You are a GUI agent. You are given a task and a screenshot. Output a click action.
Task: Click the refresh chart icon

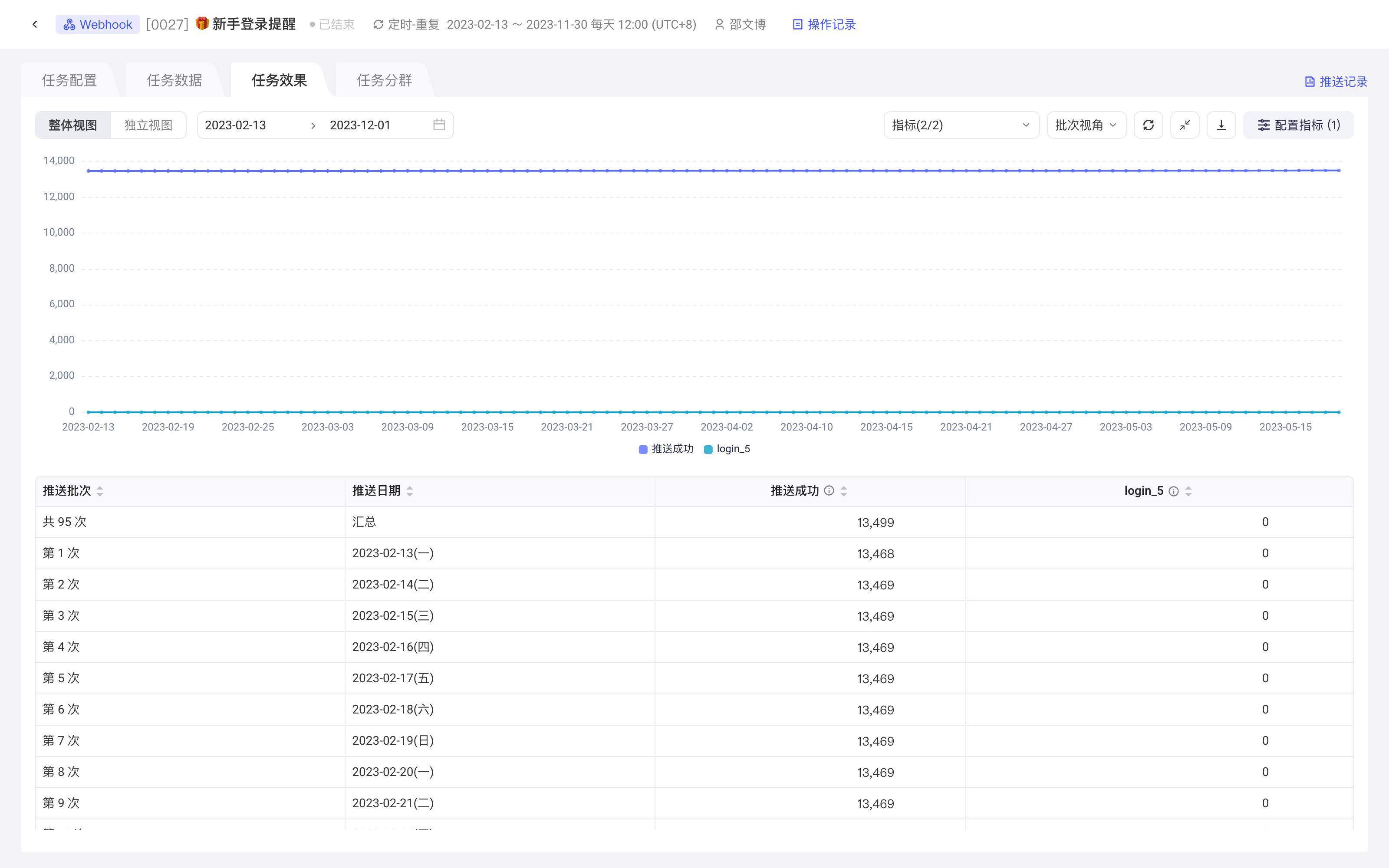1149,125
